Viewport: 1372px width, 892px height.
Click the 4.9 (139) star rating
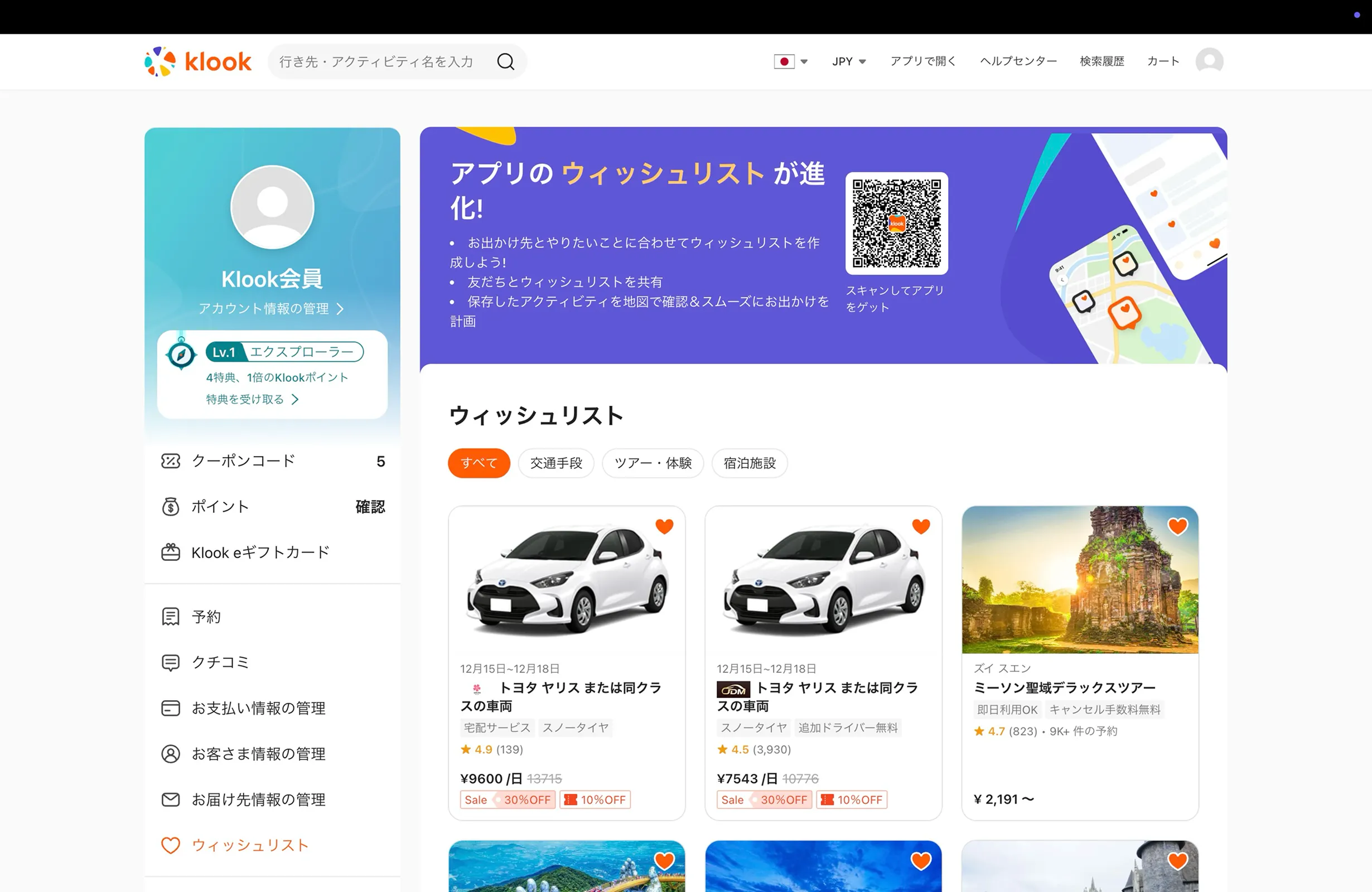pos(491,750)
